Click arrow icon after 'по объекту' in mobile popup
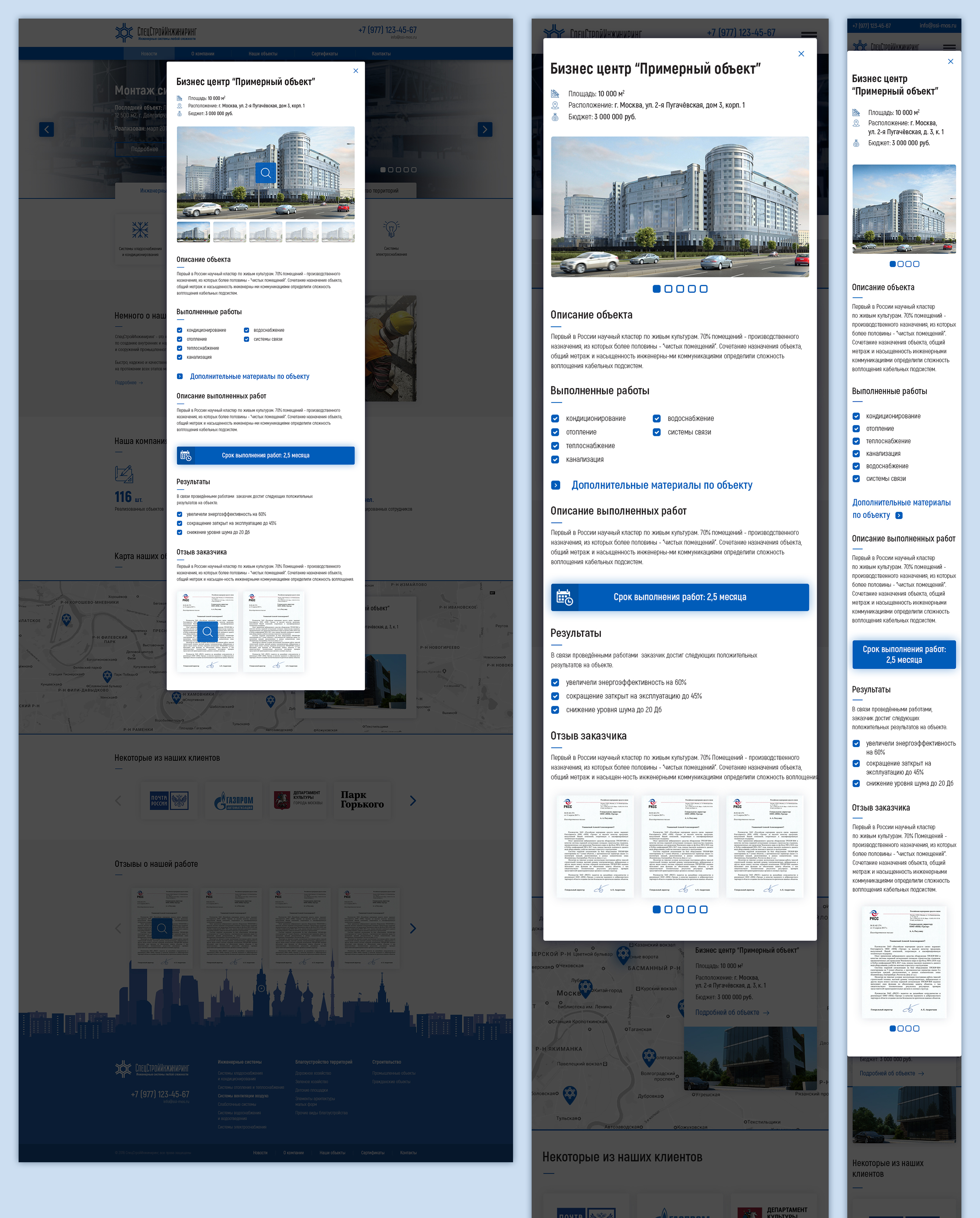 tap(899, 515)
